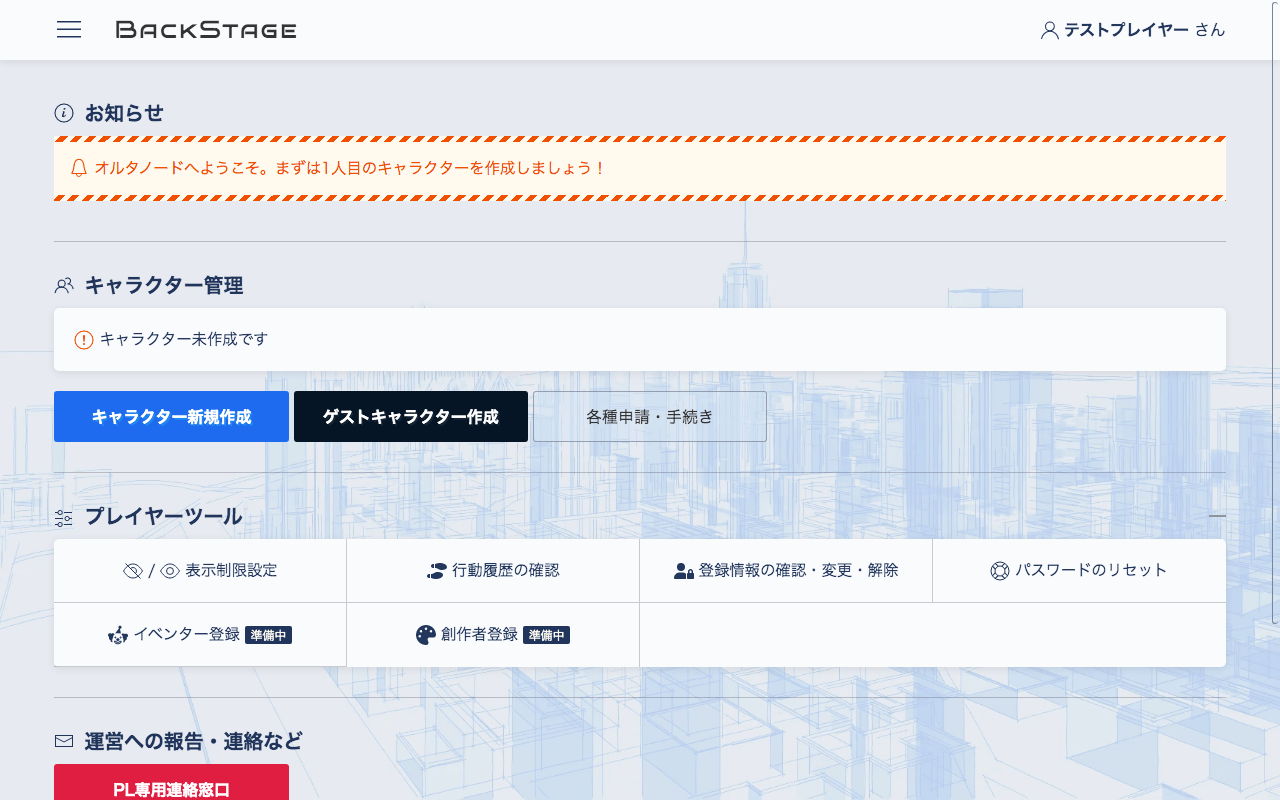
Task: Click the 準備中 badge on 創作者登録
Action: point(546,635)
